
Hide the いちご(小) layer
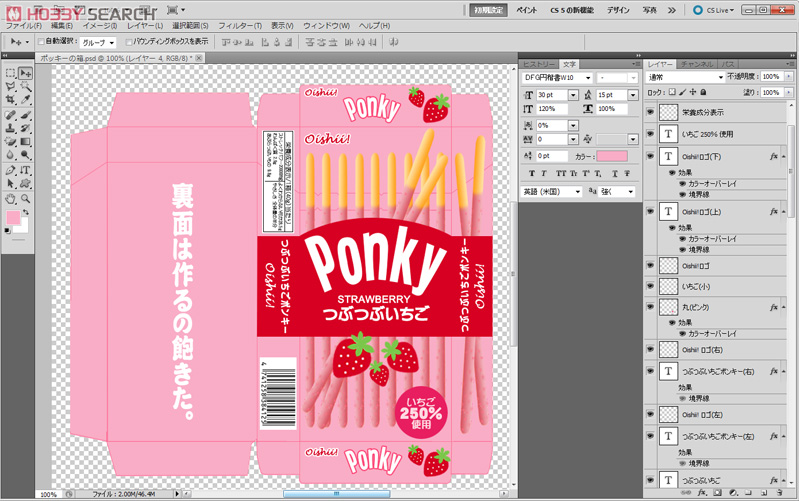pyautogui.click(x=650, y=286)
